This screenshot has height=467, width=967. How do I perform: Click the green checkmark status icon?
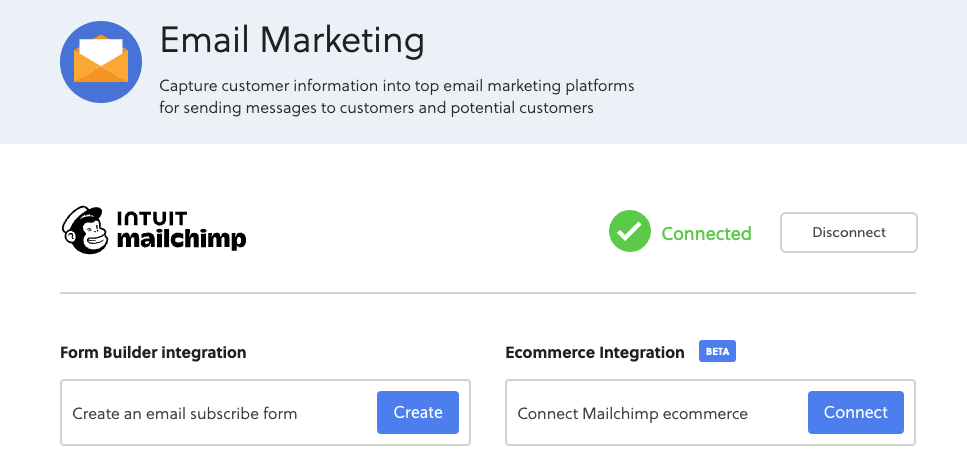coord(630,231)
